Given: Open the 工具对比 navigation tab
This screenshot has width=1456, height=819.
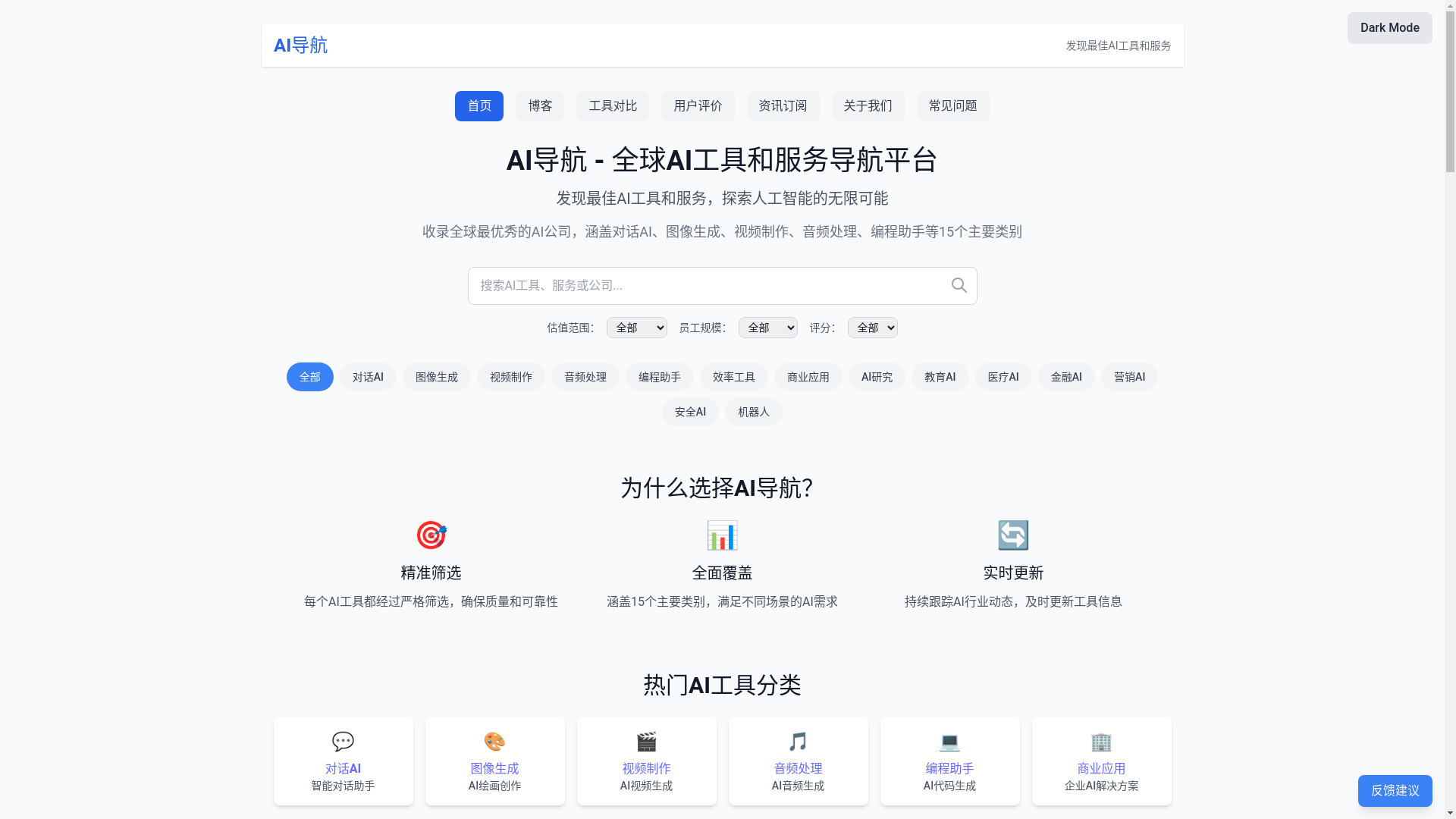Looking at the screenshot, I should pos(613,106).
